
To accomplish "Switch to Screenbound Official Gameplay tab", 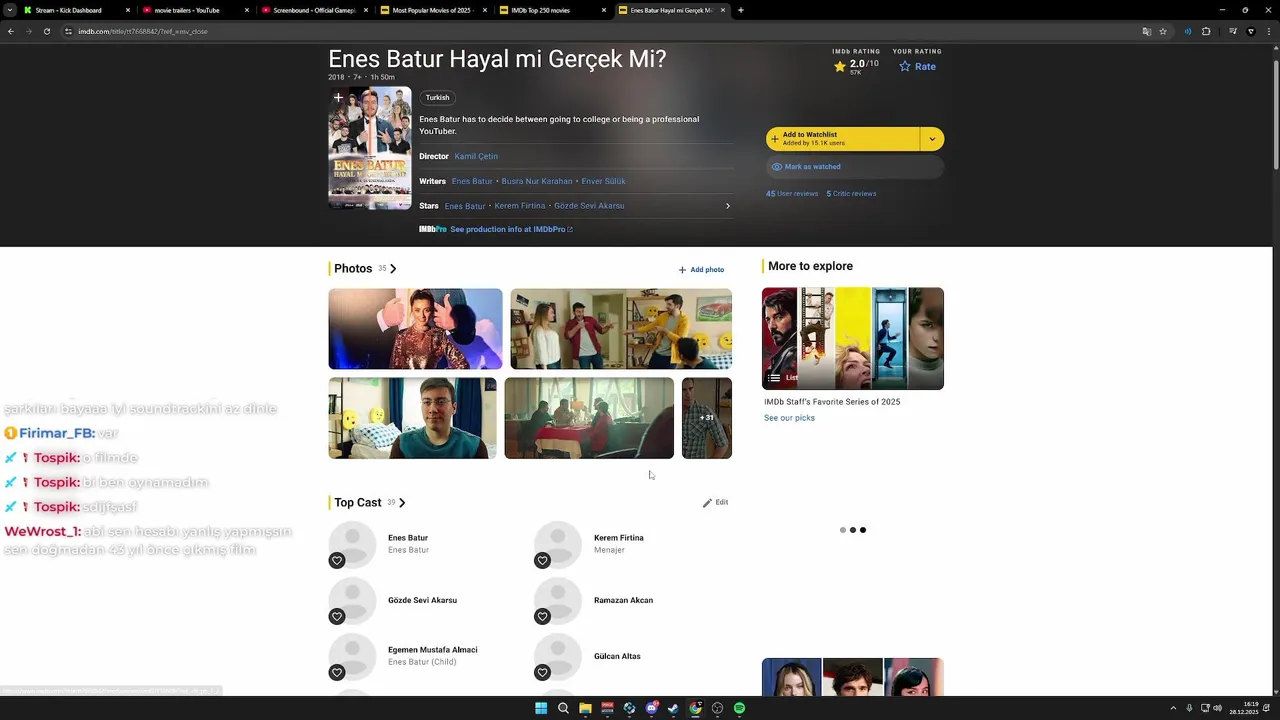I will click(x=315, y=10).
